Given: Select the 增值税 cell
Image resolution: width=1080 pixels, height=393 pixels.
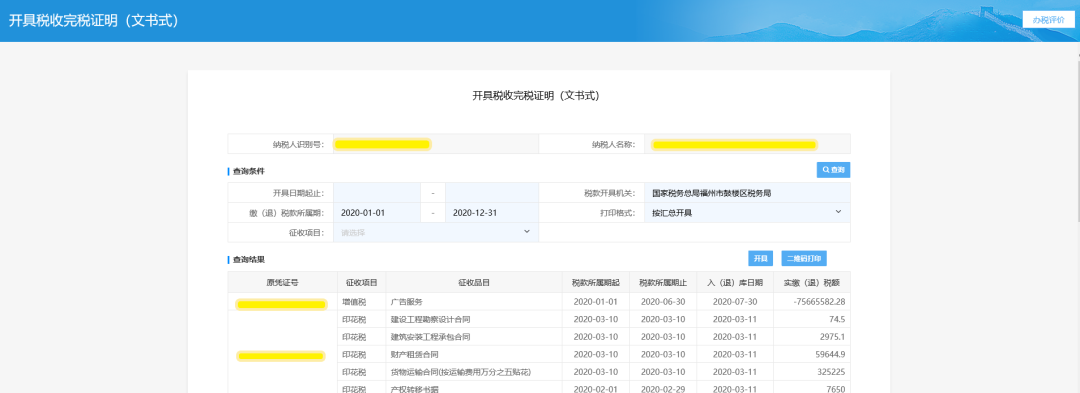Looking at the screenshot, I should point(361,301).
